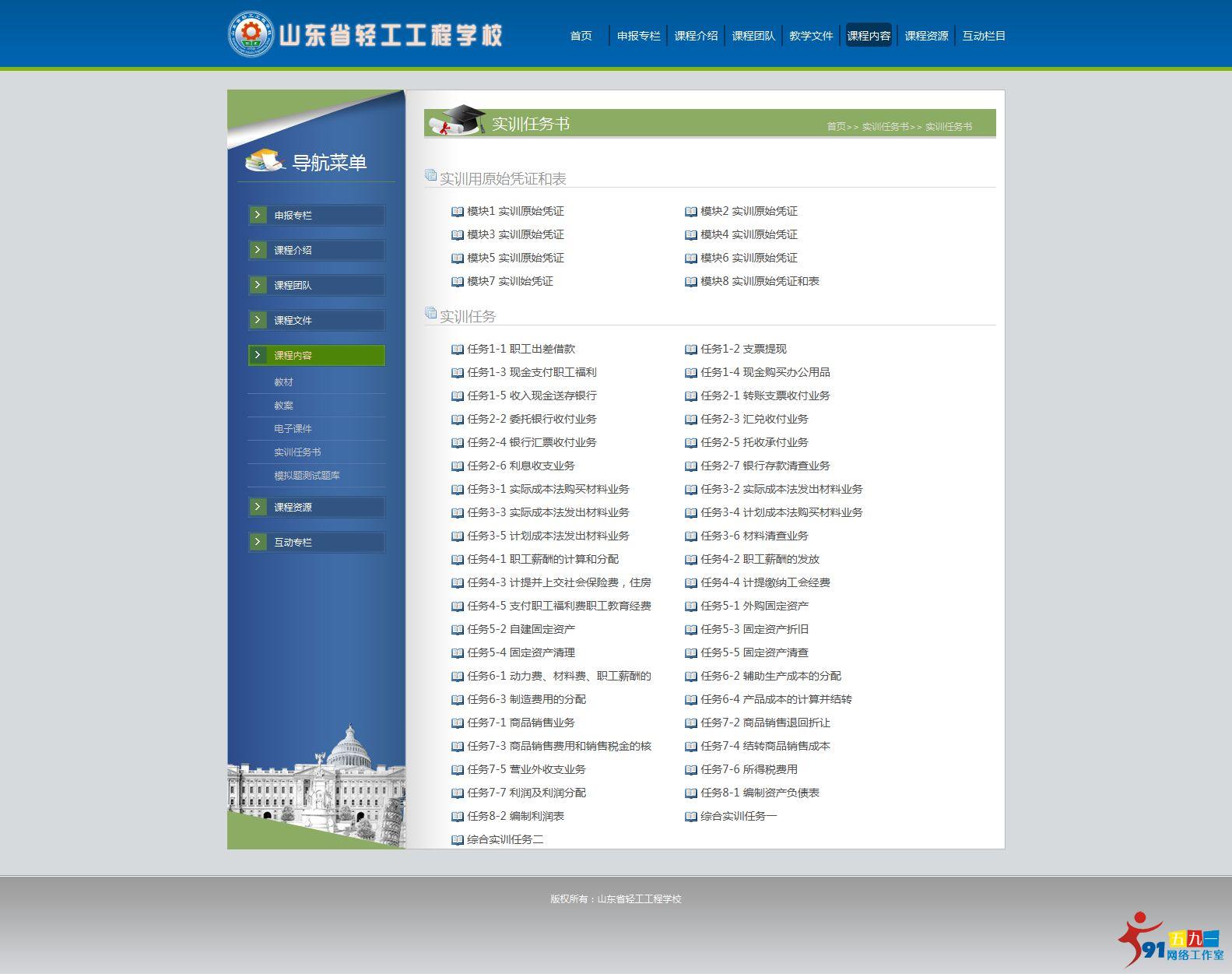The width and height of the screenshot is (1232, 974).
Task: Expand 课程团队 arrow in sidebar menu
Action: tap(258, 285)
